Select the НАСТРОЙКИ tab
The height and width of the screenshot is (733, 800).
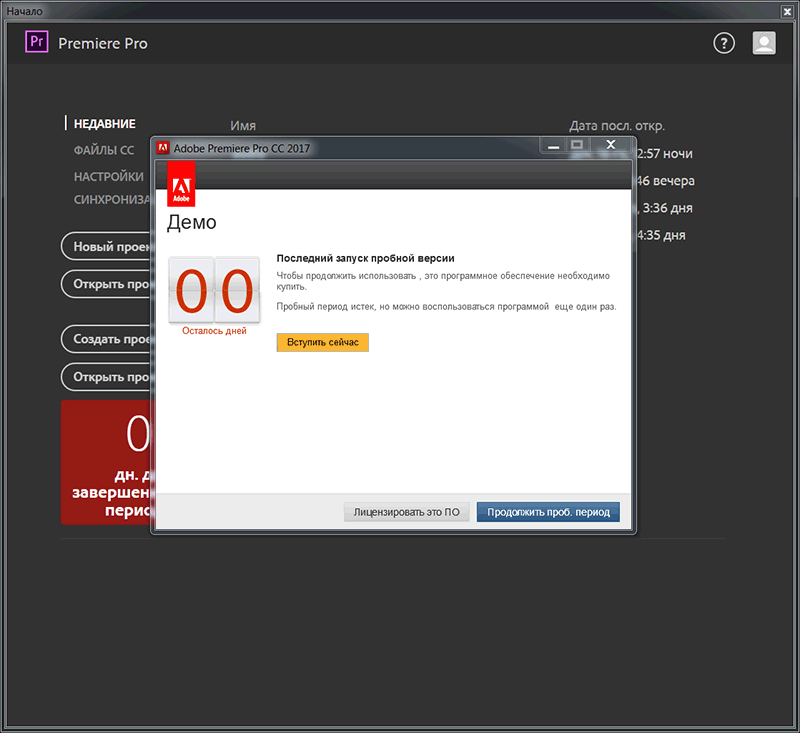coord(109,176)
